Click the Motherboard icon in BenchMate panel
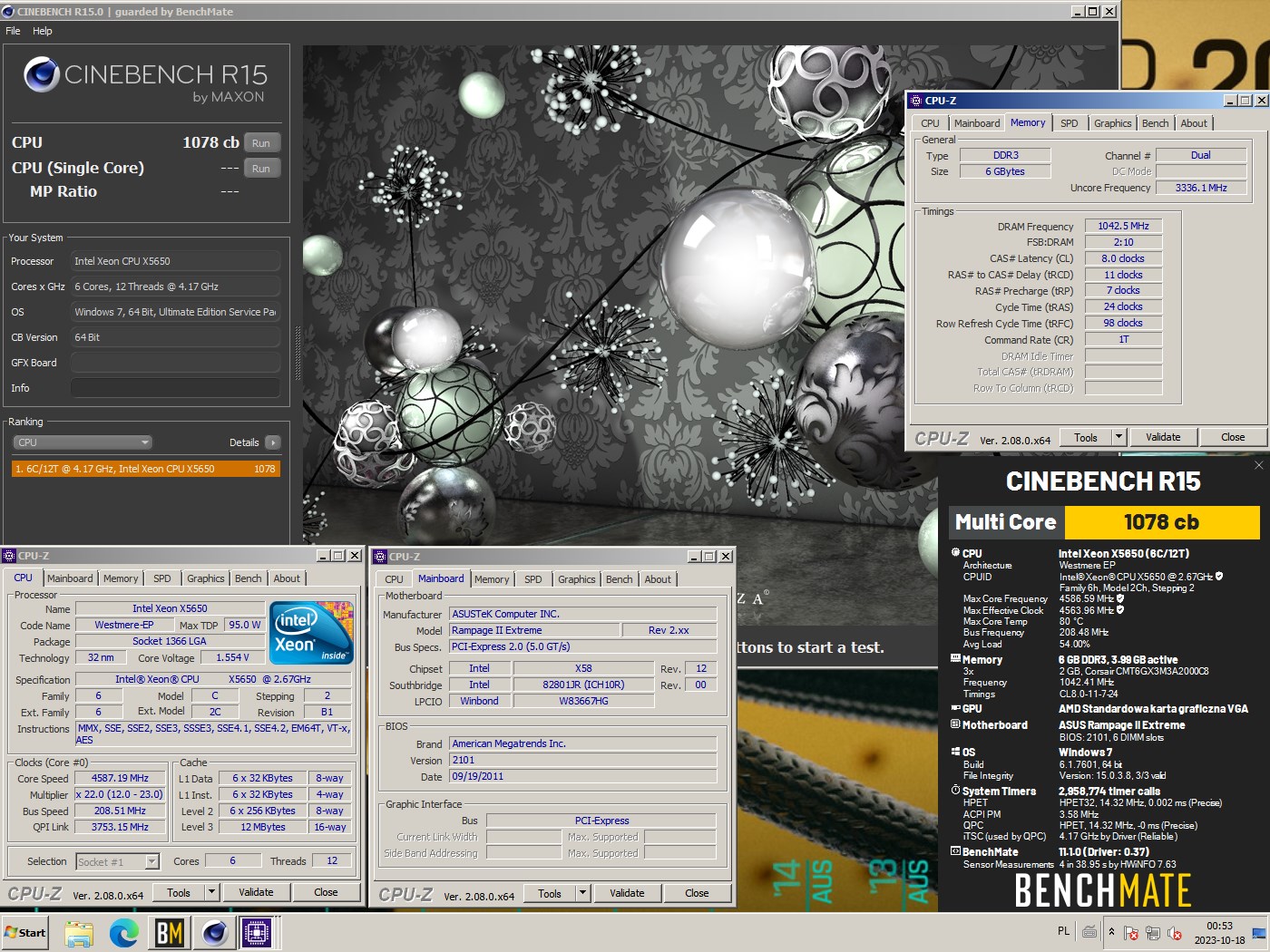Screen dimensions: 1270x952 pyautogui.click(x=955, y=724)
